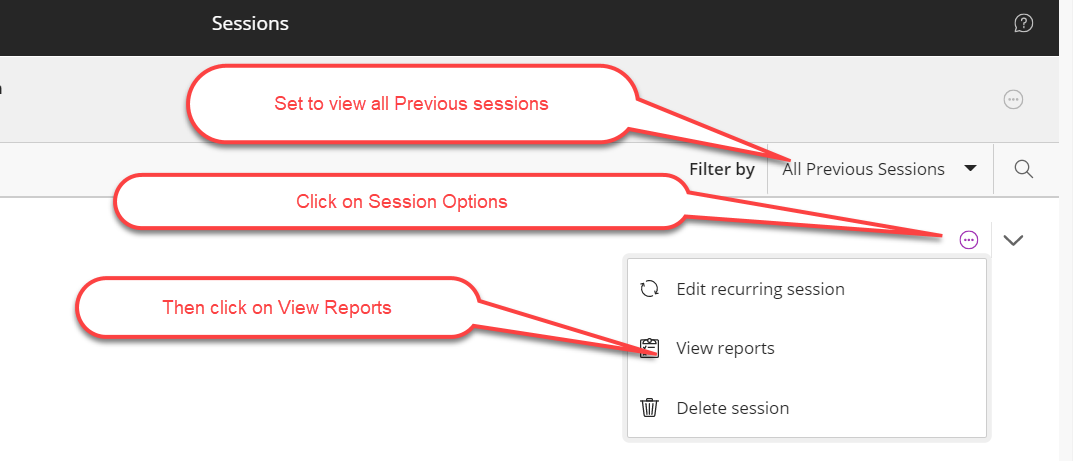The height and width of the screenshot is (461, 1073).
Task: Click the gray room options ellipsis icon
Action: click(1013, 99)
